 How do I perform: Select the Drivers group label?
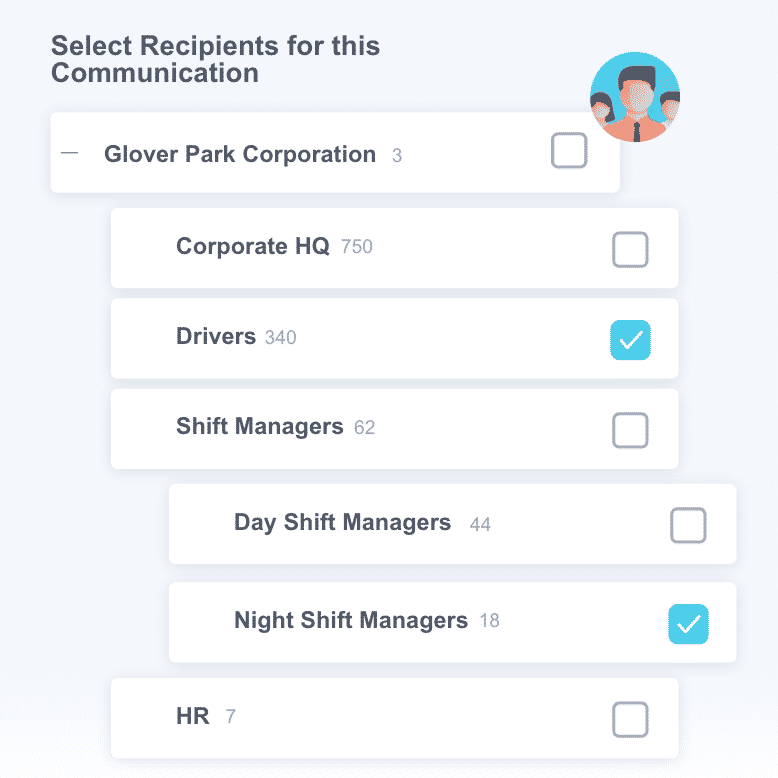click(216, 336)
